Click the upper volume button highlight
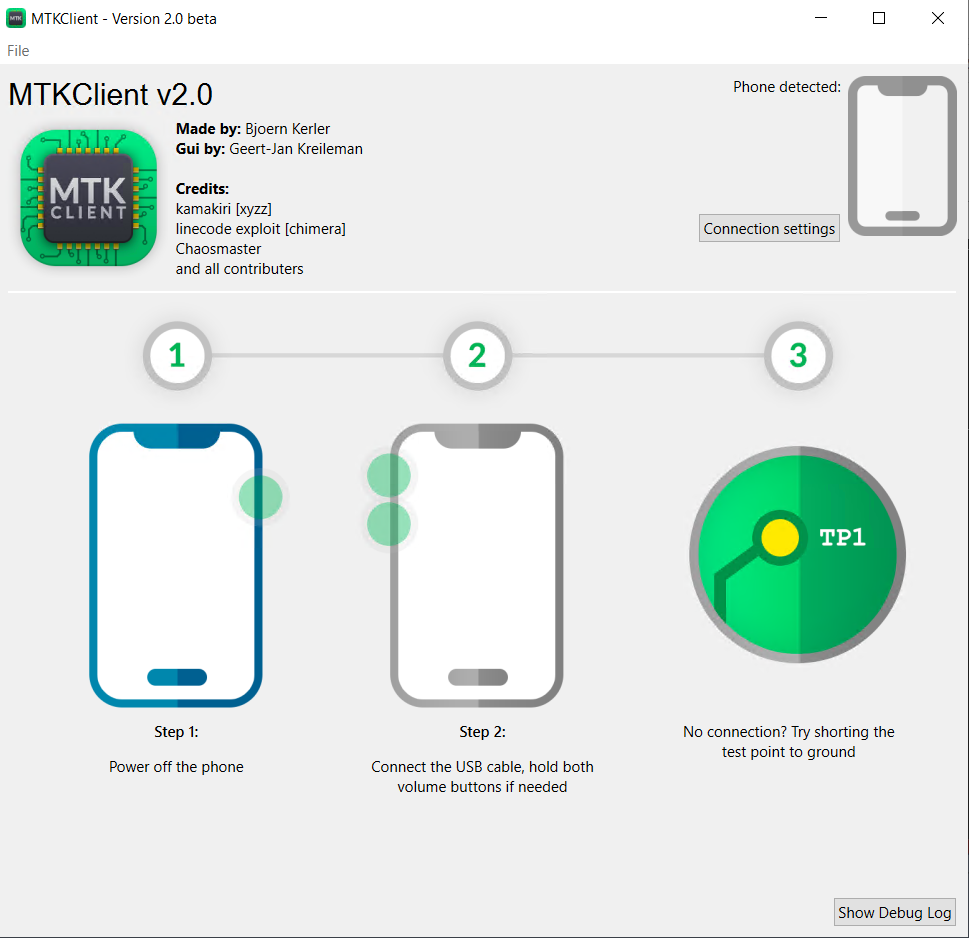This screenshot has width=969, height=938. 389,475
